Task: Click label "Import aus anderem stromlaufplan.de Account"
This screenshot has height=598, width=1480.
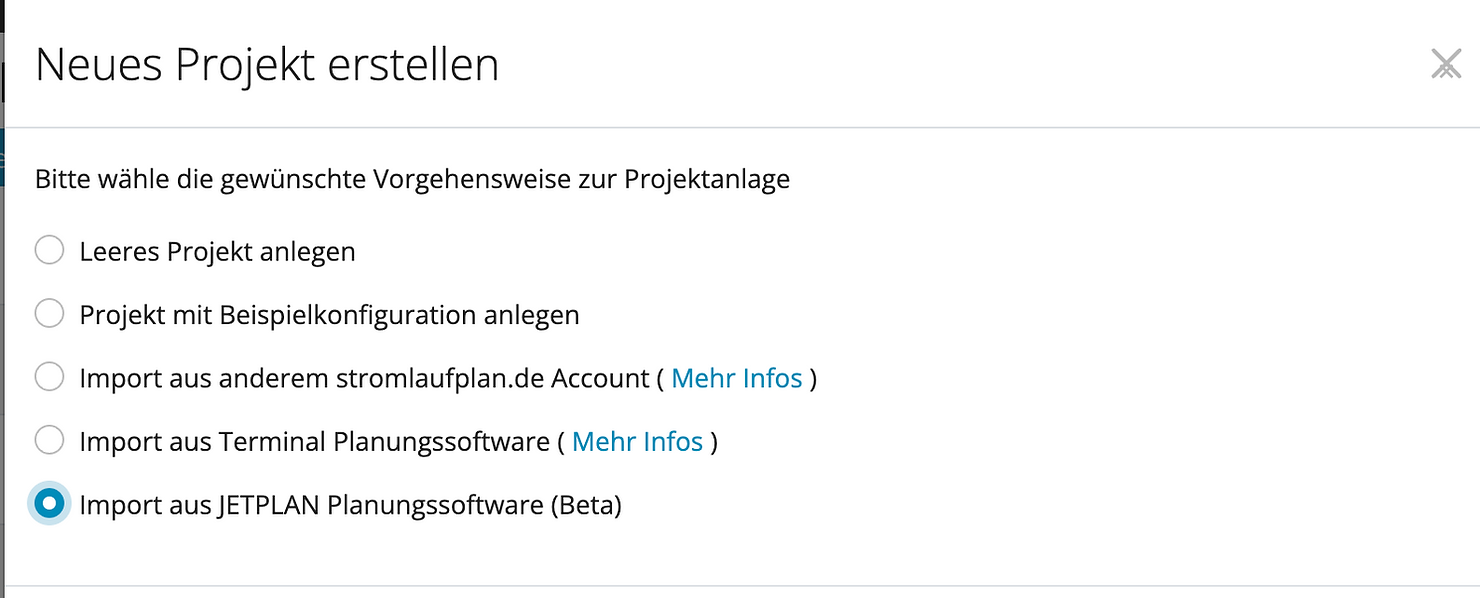Action: [x=365, y=378]
